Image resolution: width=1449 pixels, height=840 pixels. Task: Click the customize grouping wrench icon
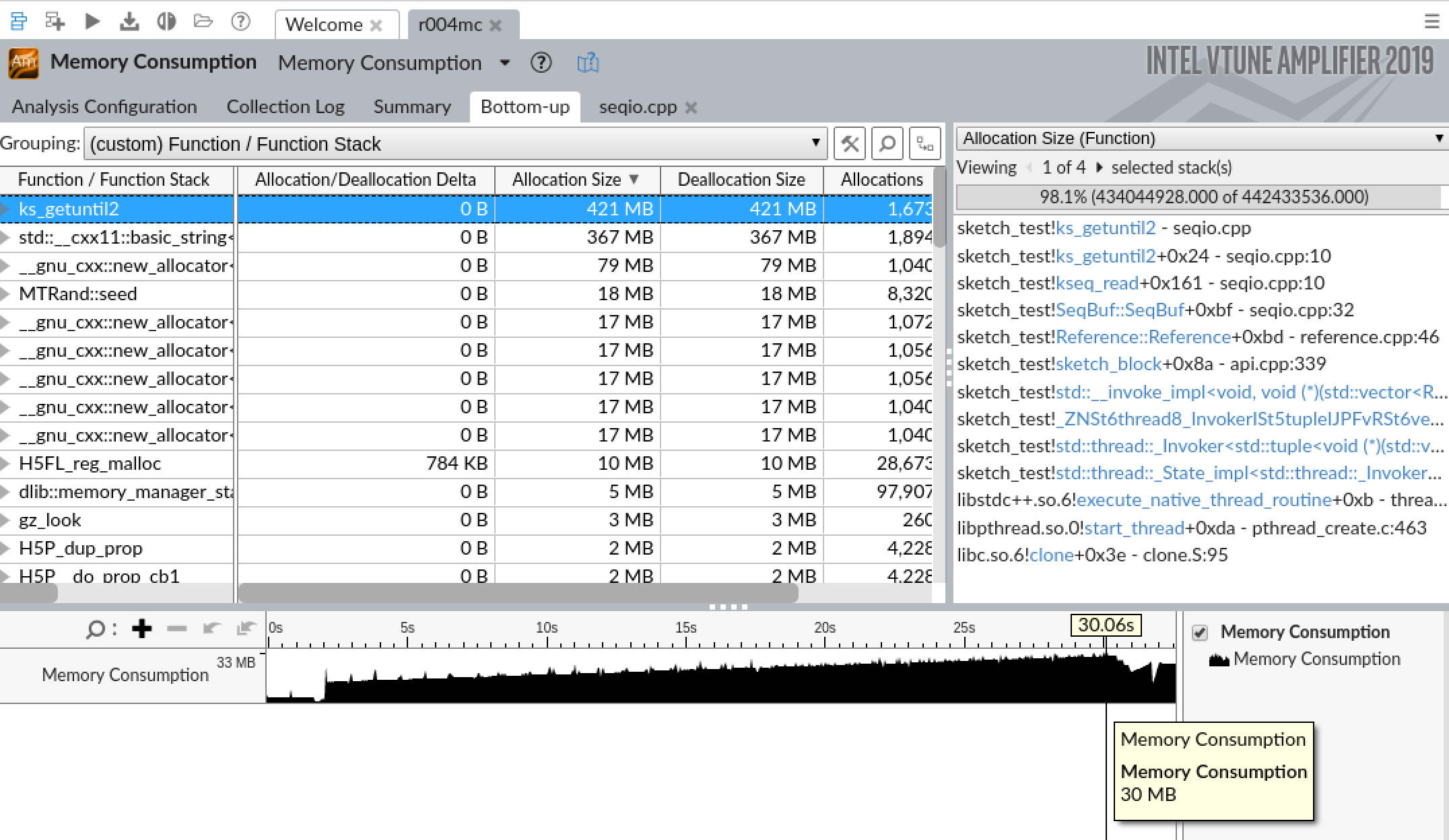[x=850, y=143]
